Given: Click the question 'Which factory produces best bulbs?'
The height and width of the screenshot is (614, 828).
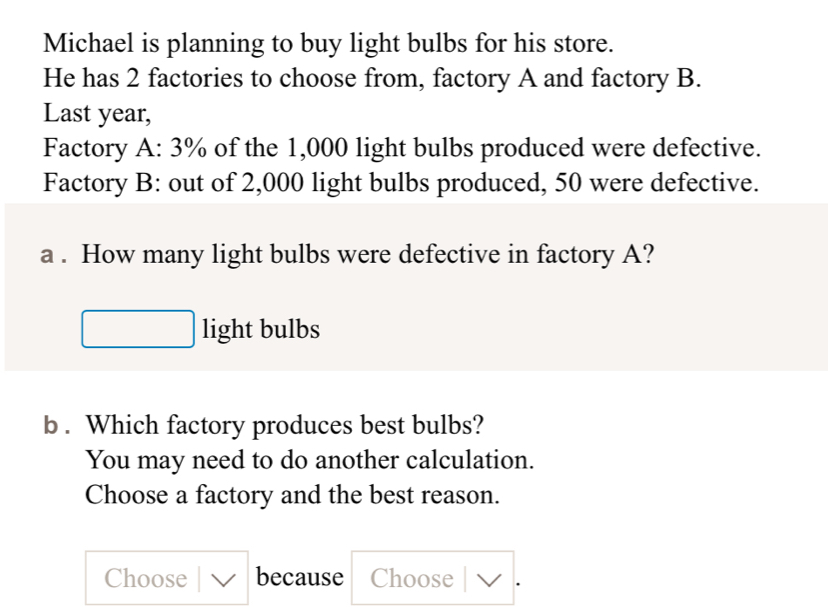Looking at the screenshot, I should pos(286,425).
